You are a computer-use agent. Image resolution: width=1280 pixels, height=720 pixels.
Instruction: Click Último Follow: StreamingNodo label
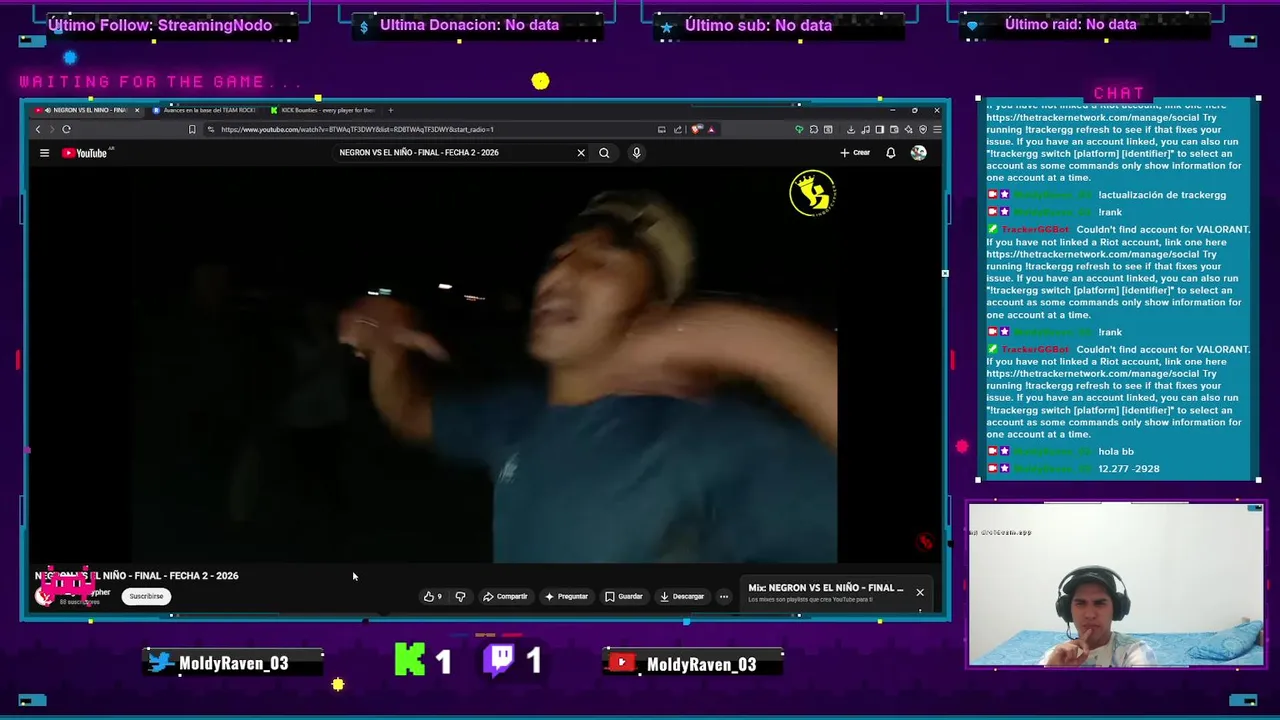[x=160, y=25]
